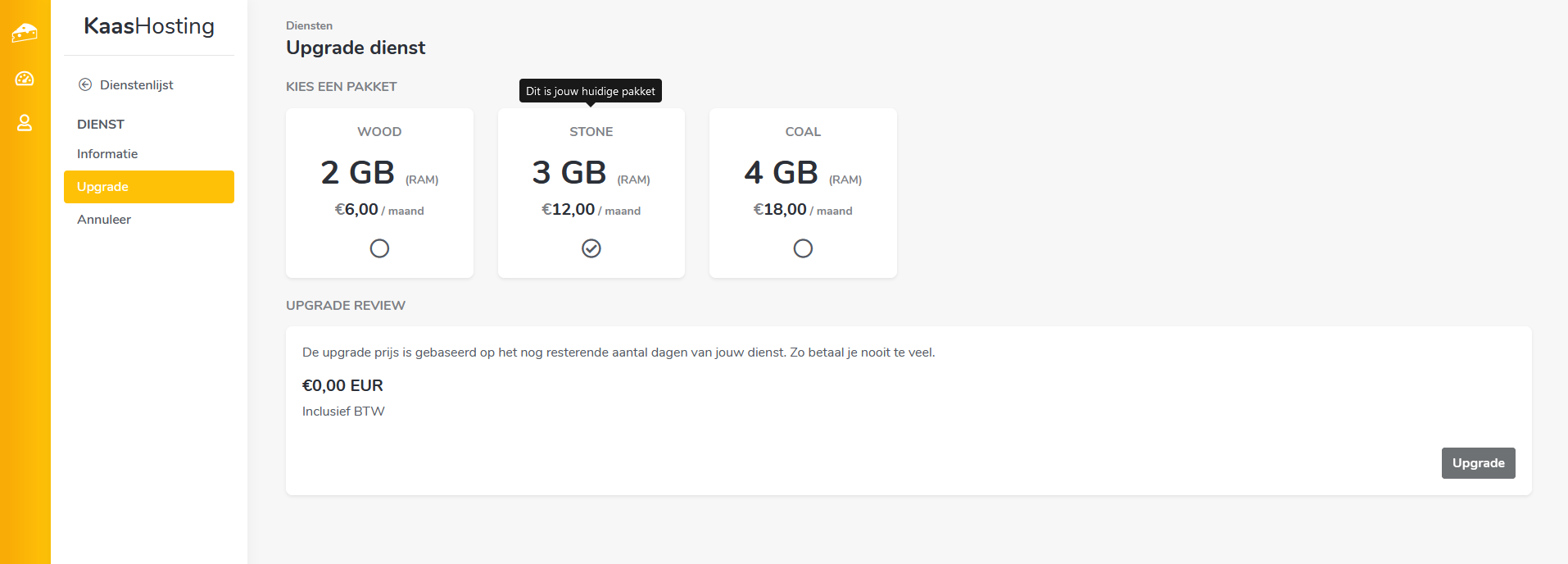
Task: Choose the COAL package radio button
Action: 803,248
